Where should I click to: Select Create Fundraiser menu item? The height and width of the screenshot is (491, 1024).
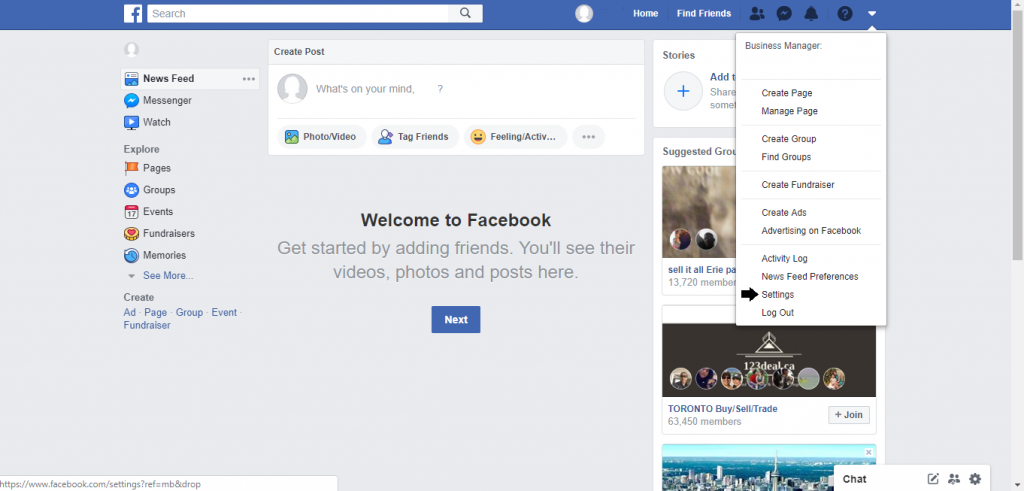click(797, 185)
